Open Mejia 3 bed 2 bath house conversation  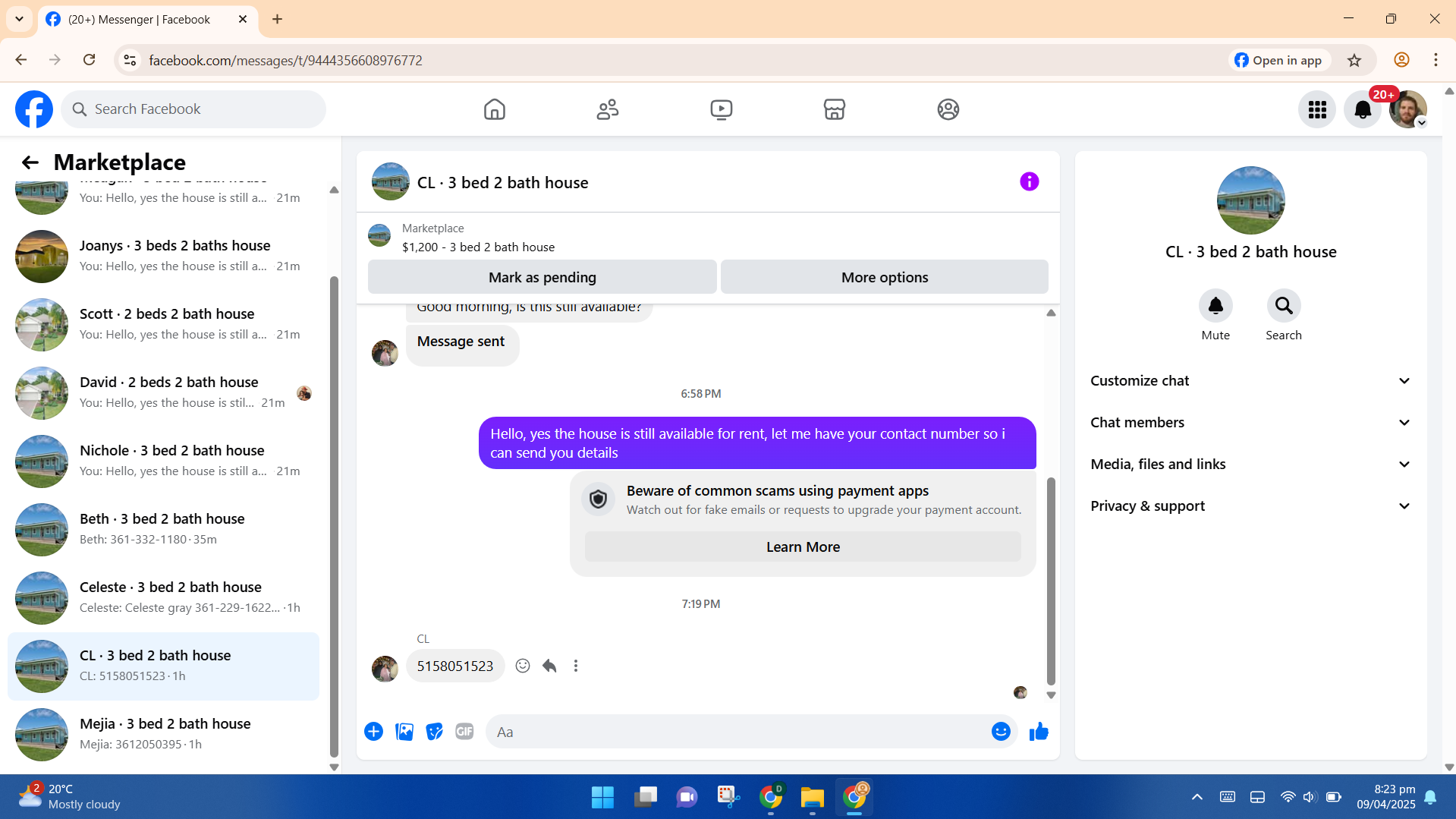point(163,734)
